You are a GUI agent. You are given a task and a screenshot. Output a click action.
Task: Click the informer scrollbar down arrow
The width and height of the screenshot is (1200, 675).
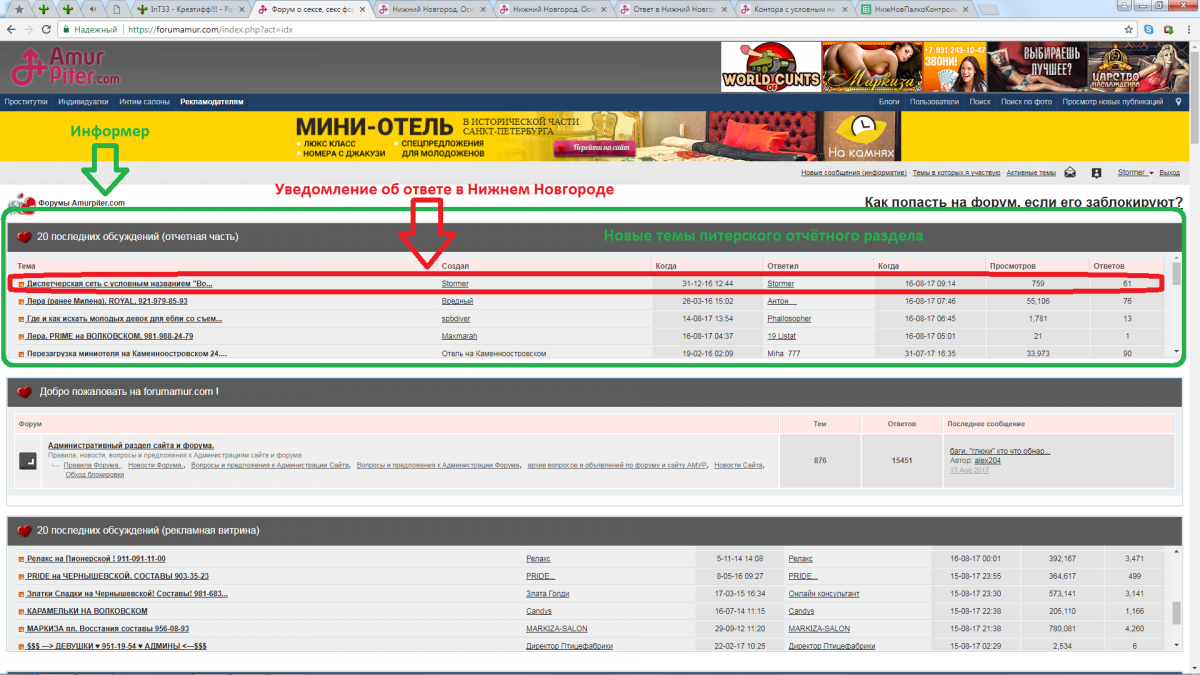click(x=1176, y=352)
